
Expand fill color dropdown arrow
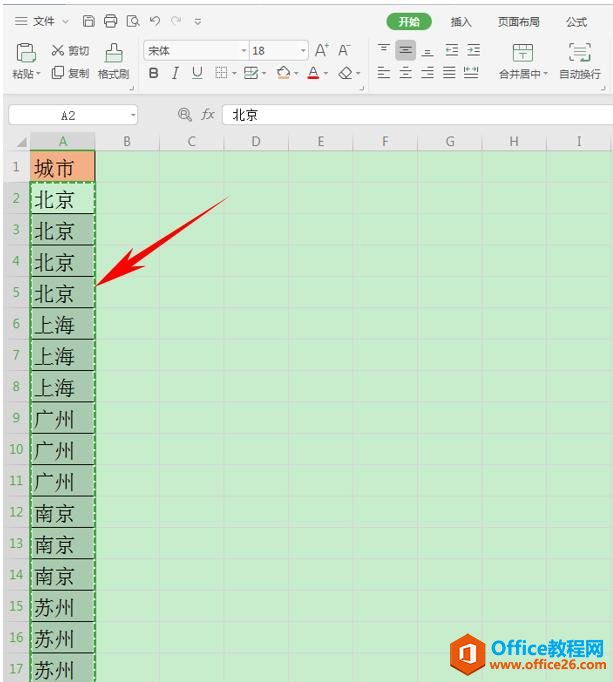[x=296, y=73]
